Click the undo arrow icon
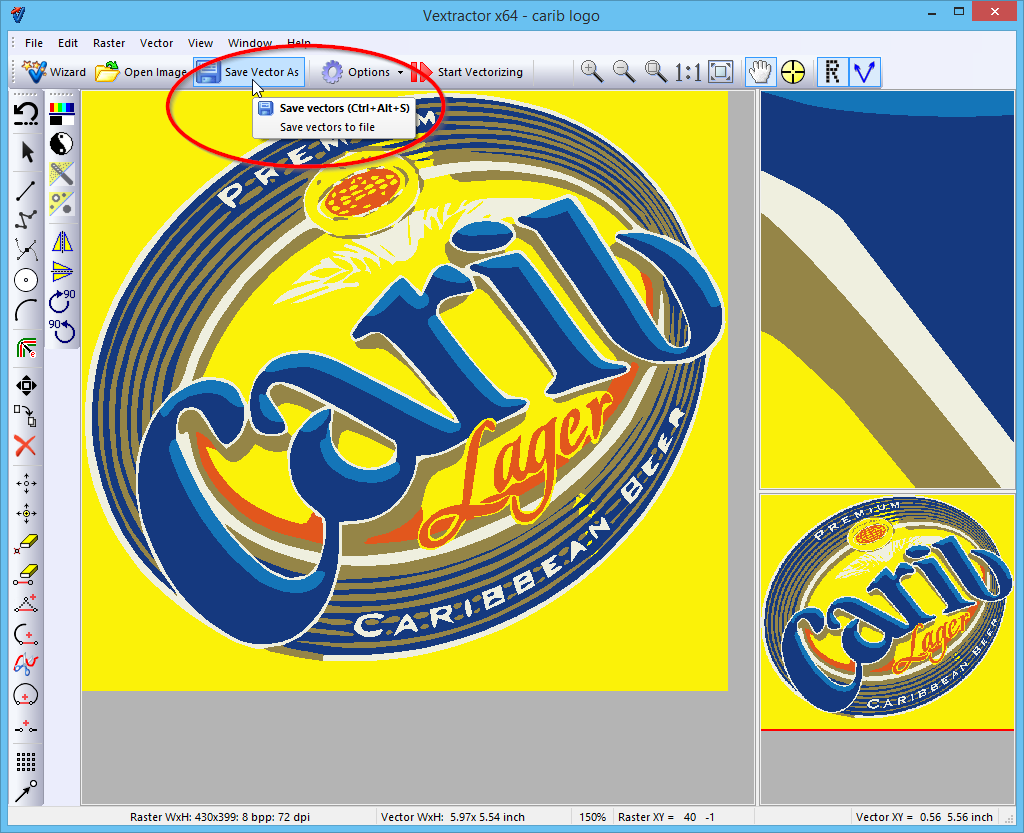 coord(27,114)
